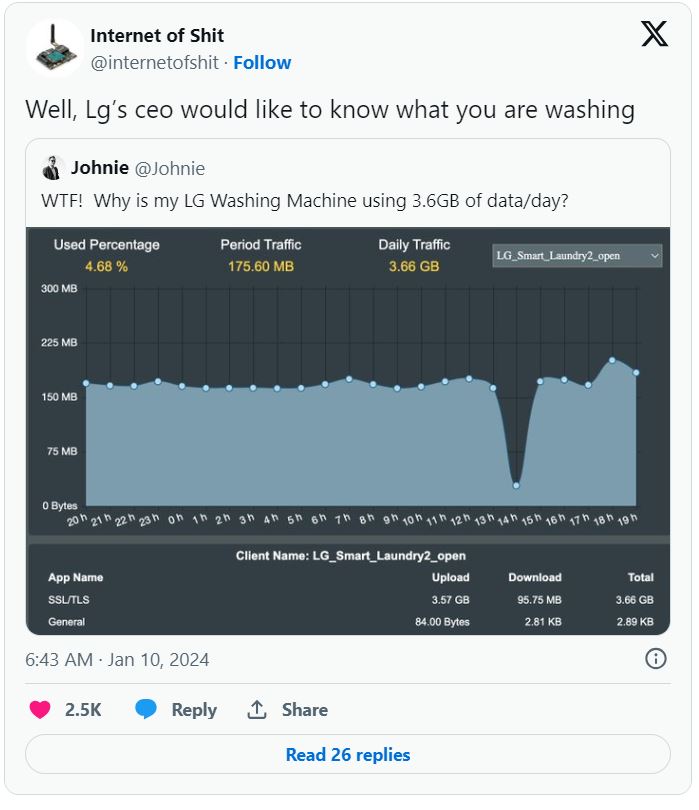
Task: Click the dropdown chevron on the client selector
Action: point(654,256)
